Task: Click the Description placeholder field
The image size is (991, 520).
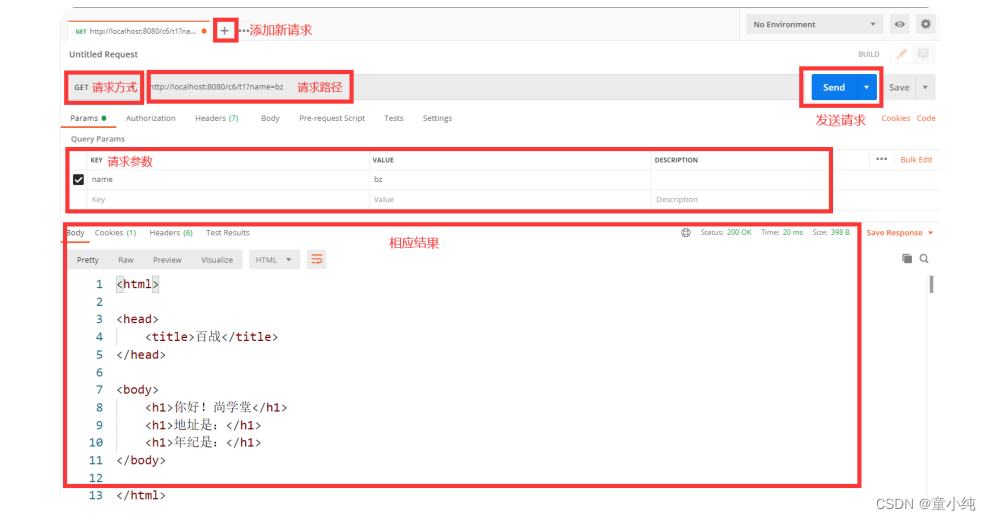Action: coord(740,200)
